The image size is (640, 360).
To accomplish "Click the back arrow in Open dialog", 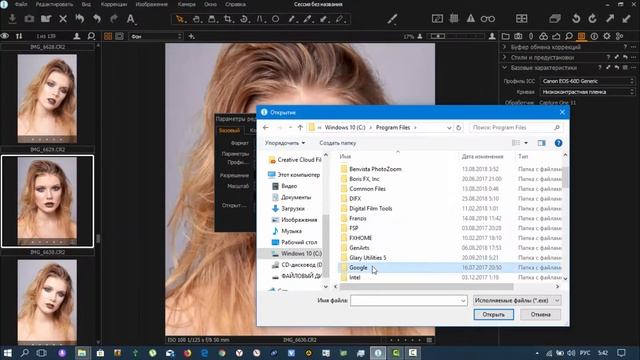I will 266,128.
